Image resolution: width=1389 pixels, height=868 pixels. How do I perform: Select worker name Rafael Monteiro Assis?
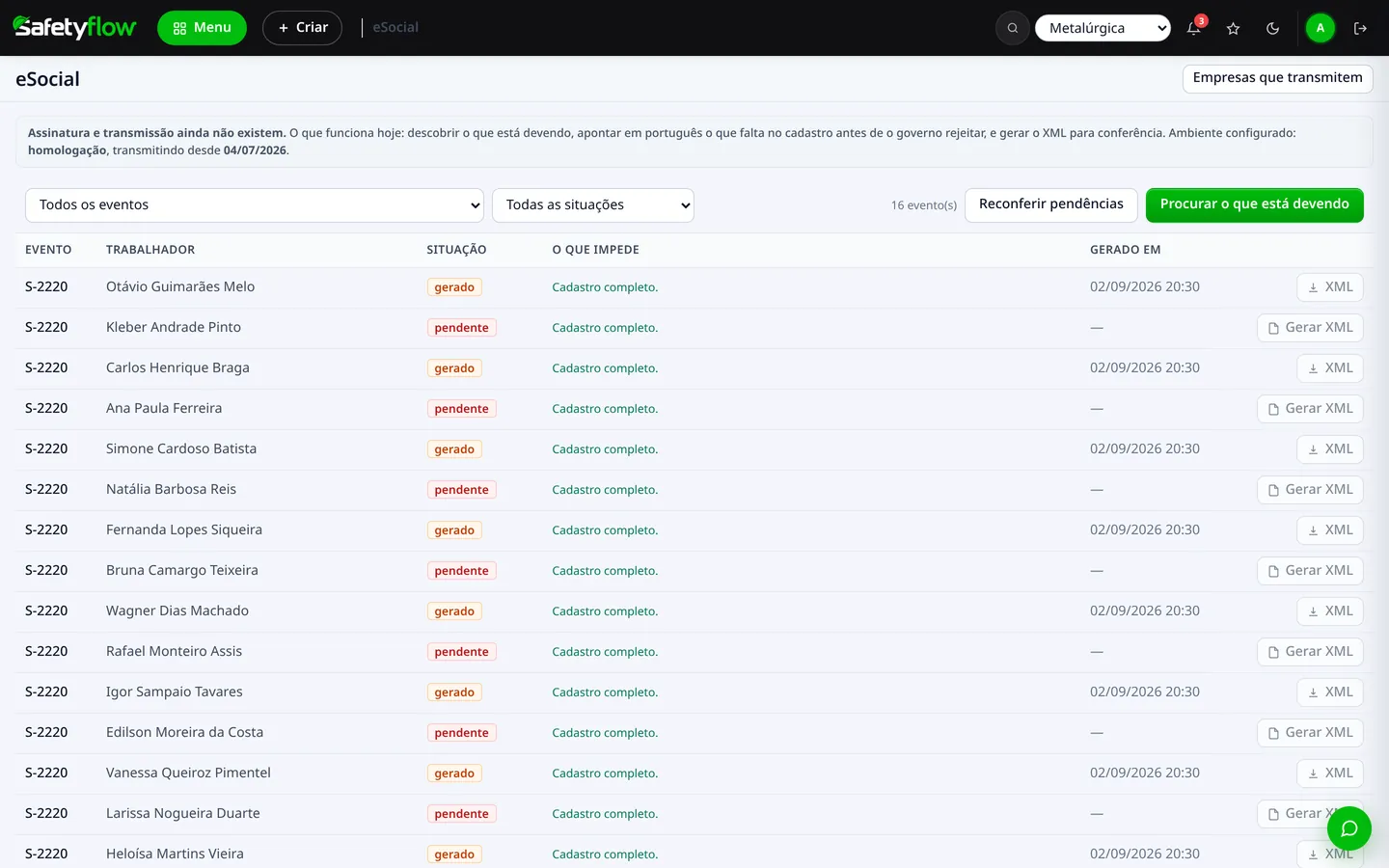coord(174,652)
